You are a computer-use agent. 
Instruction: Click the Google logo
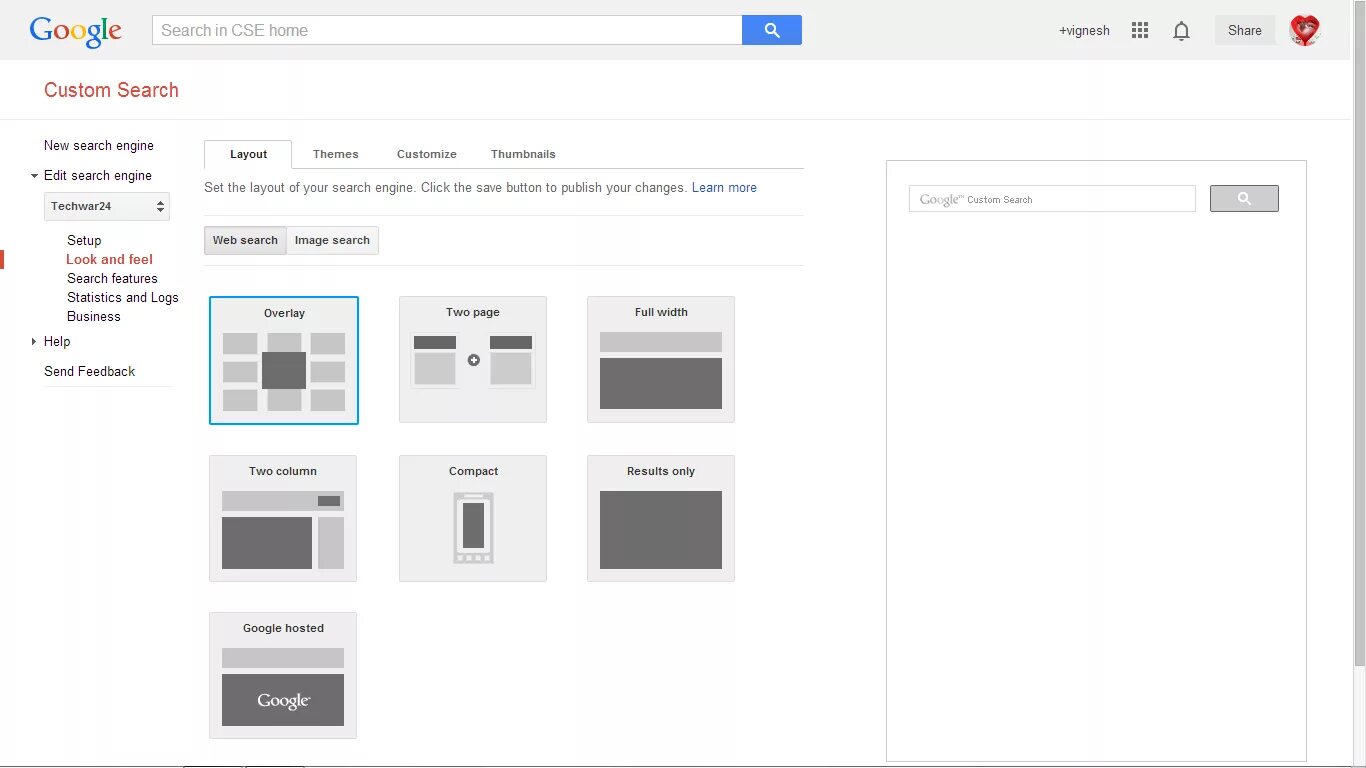coord(76,31)
